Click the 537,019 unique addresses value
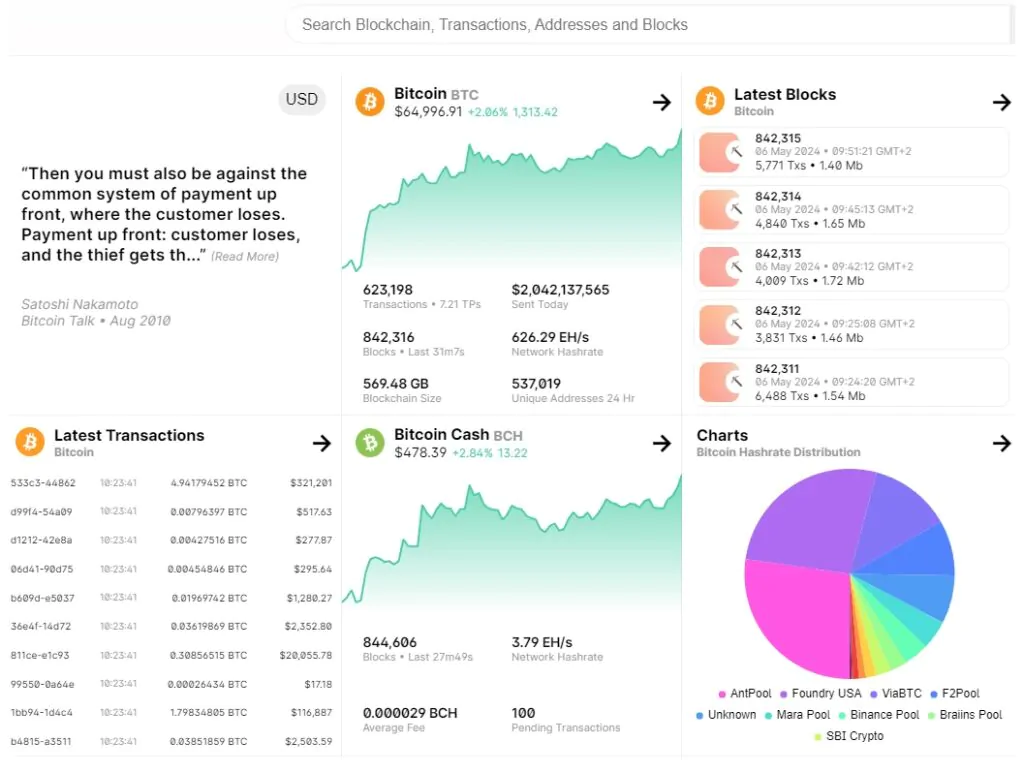Viewport: 1024px width, 773px height. pyautogui.click(x=536, y=384)
